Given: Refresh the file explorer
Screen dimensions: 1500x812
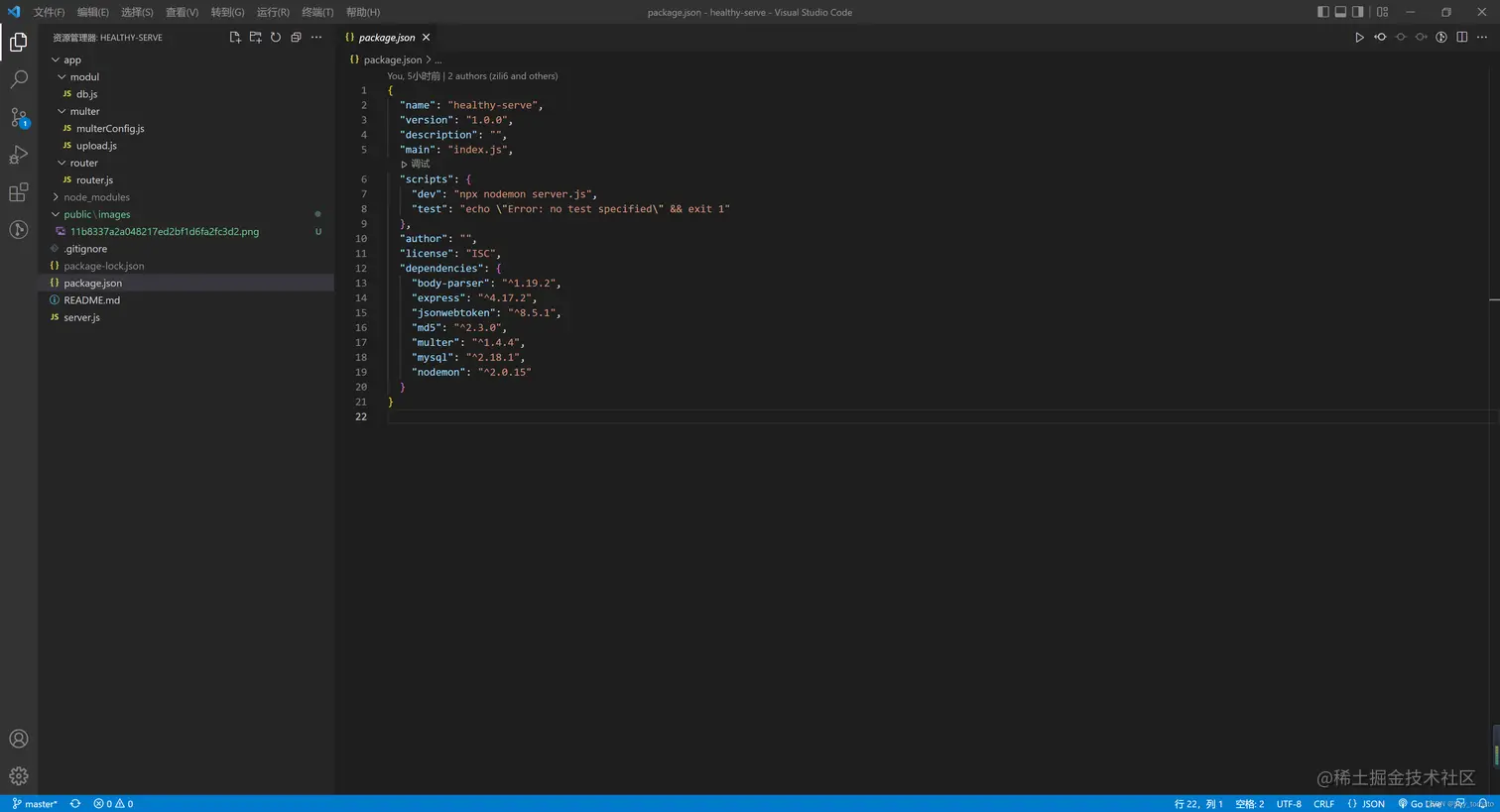Looking at the screenshot, I should click(276, 37).
